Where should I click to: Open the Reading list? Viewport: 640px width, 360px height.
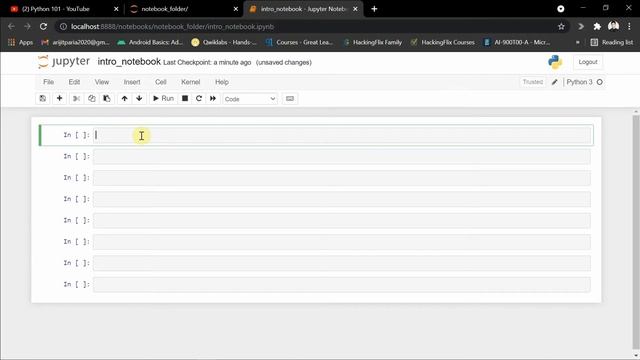click(x=612, y=42)
